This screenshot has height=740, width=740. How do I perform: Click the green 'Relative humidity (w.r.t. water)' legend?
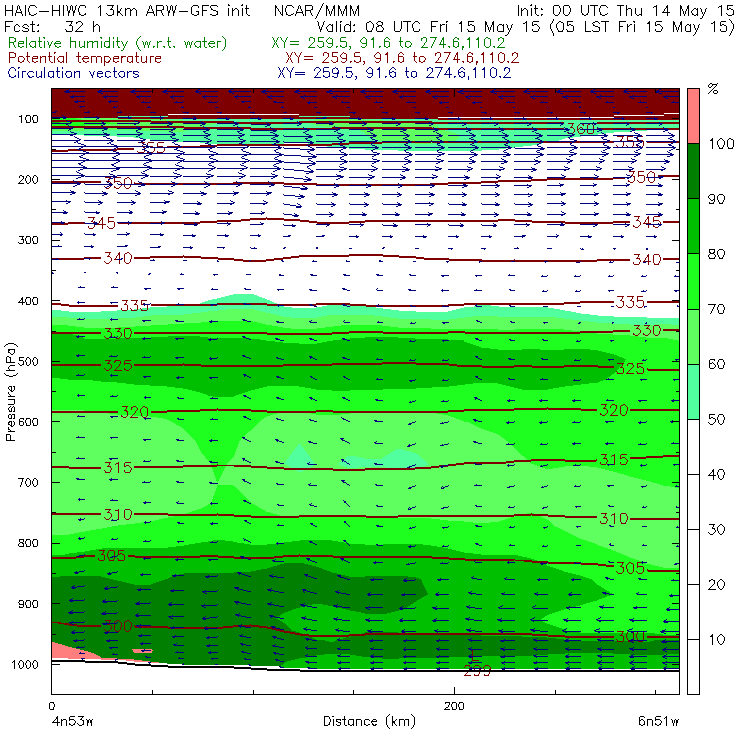(x=118, y=43)
